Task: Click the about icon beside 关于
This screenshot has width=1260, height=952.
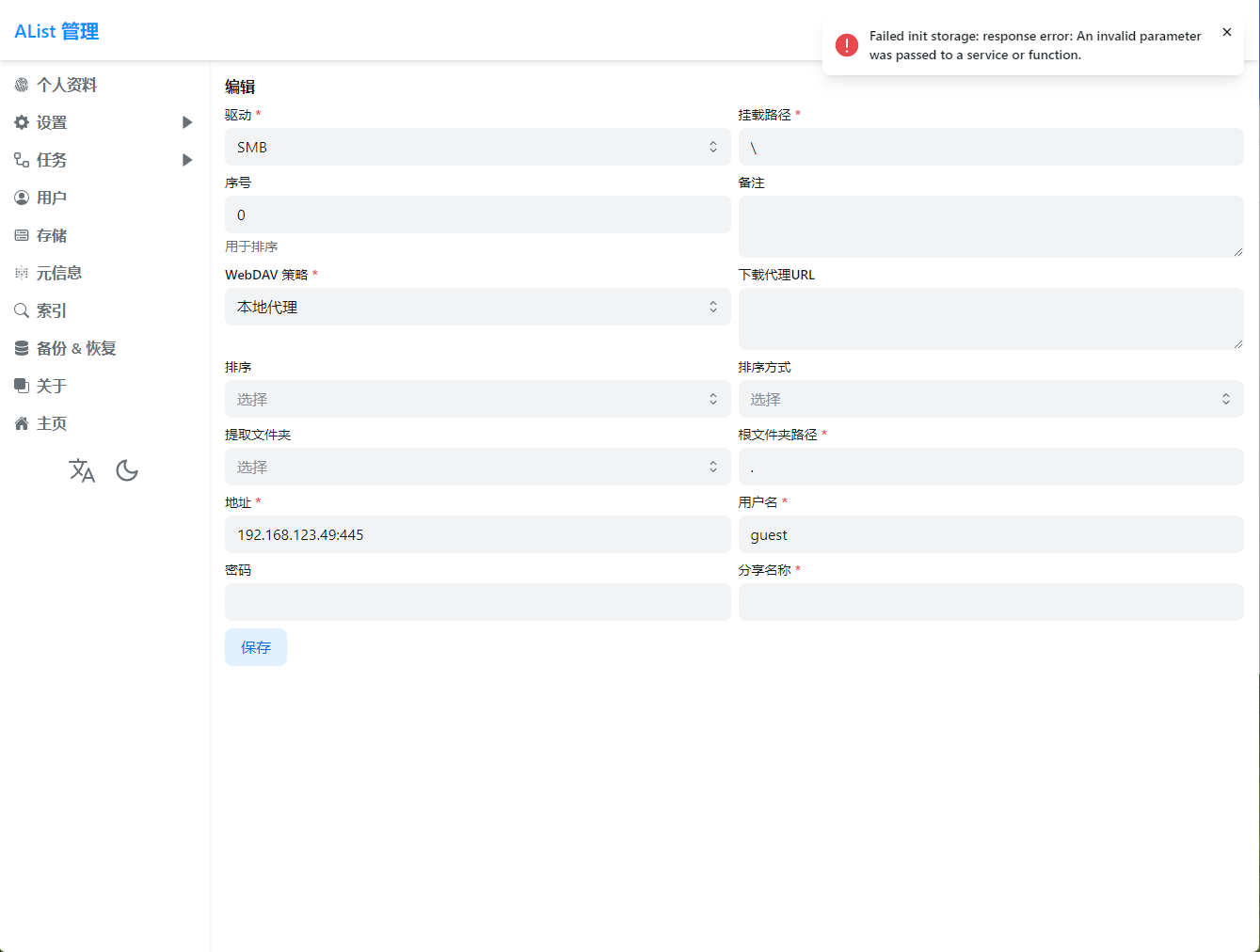Action: pyautogui.click(x=22, y=386)
